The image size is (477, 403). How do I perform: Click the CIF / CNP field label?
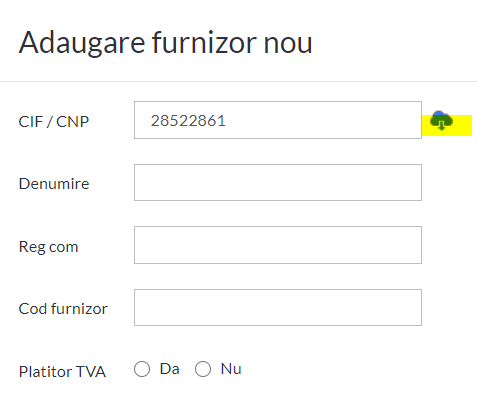click(54, 122)
